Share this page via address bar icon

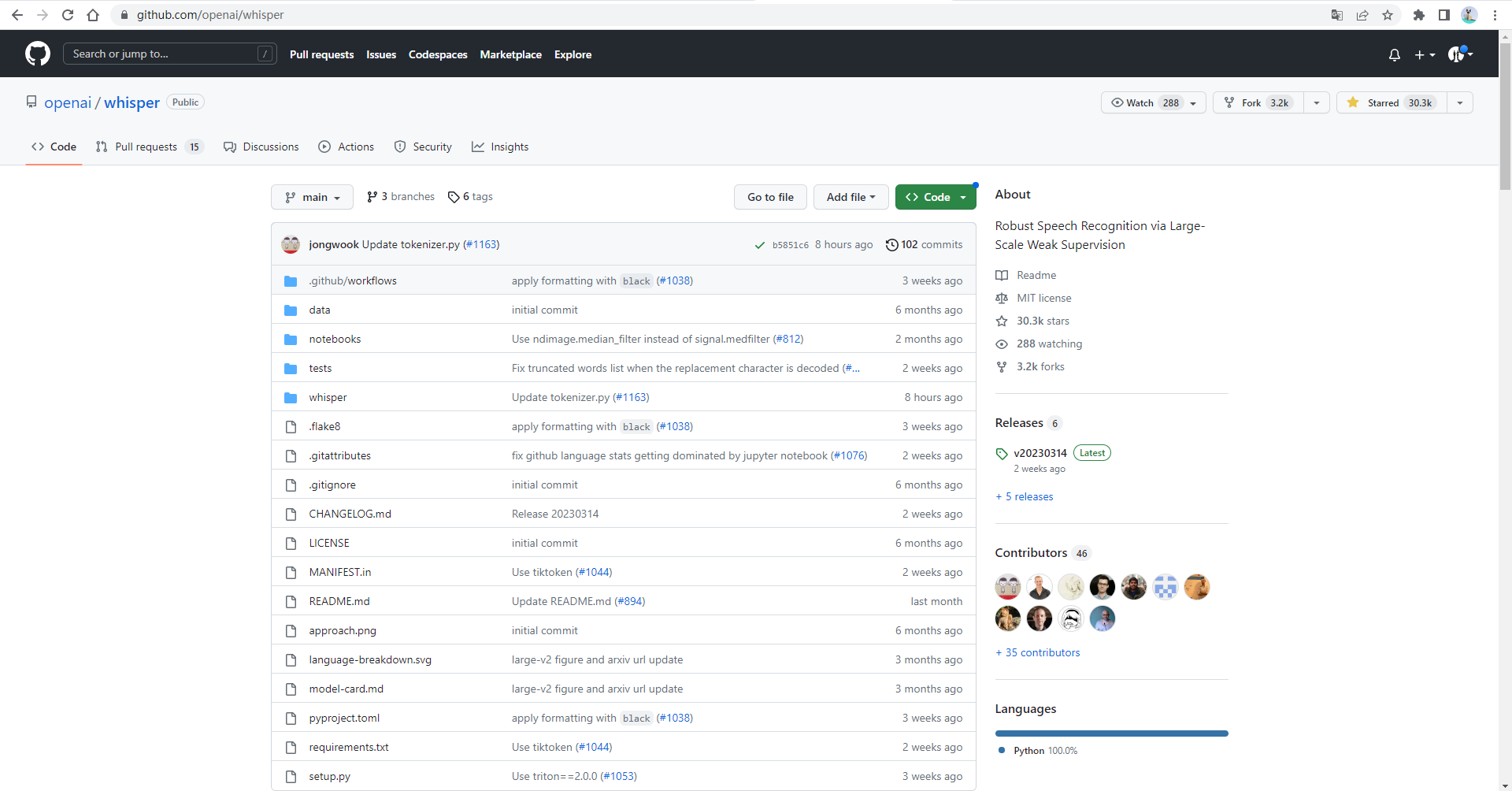[1362, 15]
